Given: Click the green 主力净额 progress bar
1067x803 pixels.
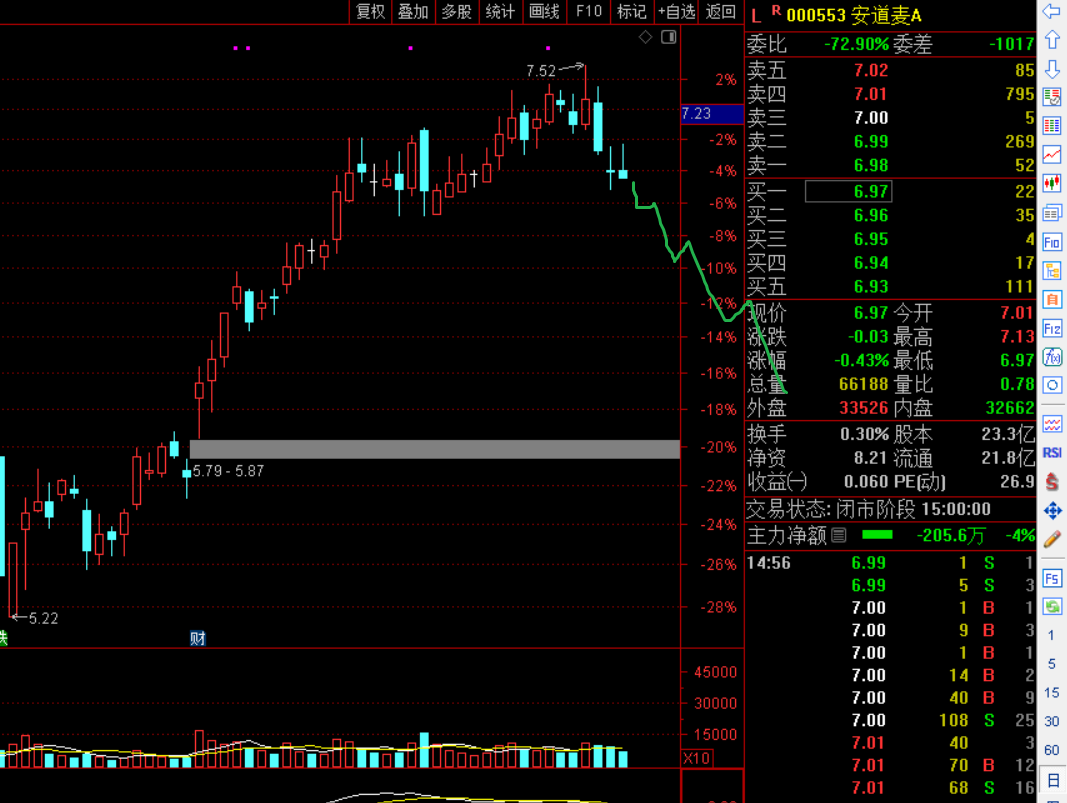Looking at the screenshot, I should tap(877, 536).
